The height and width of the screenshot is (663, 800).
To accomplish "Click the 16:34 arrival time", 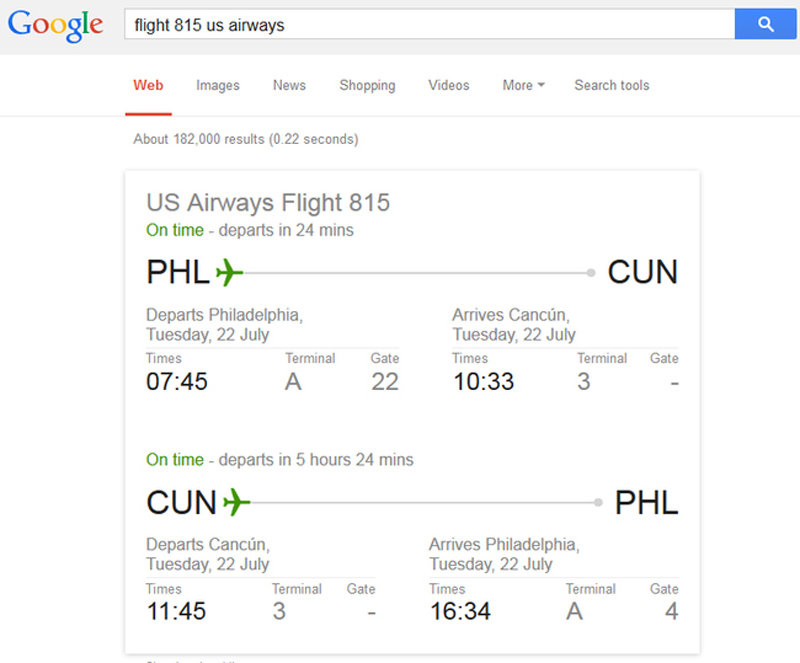I will click(x=460, y=611).
